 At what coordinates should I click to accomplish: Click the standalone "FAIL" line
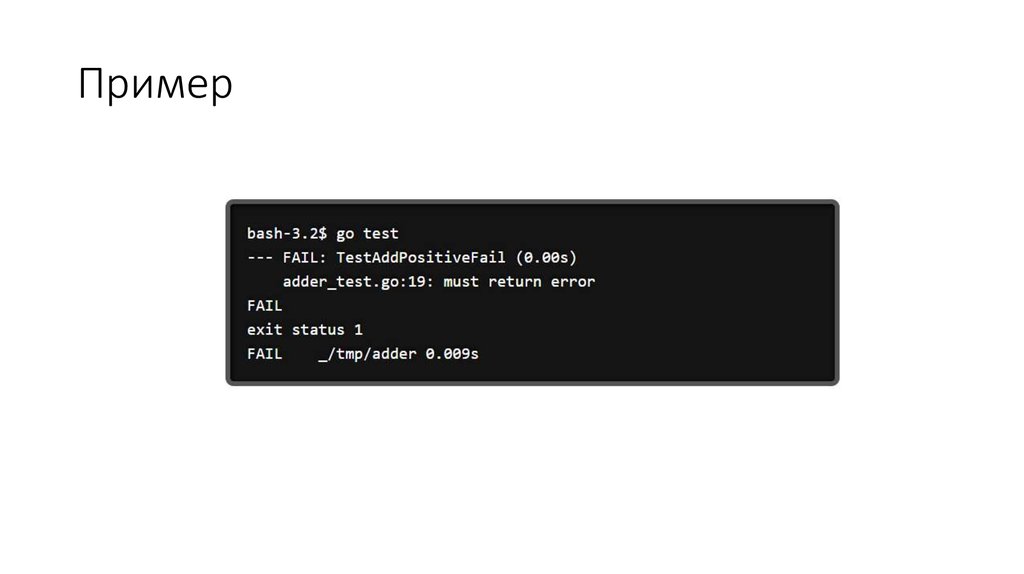pyautogui.click(x=264, y=306)
